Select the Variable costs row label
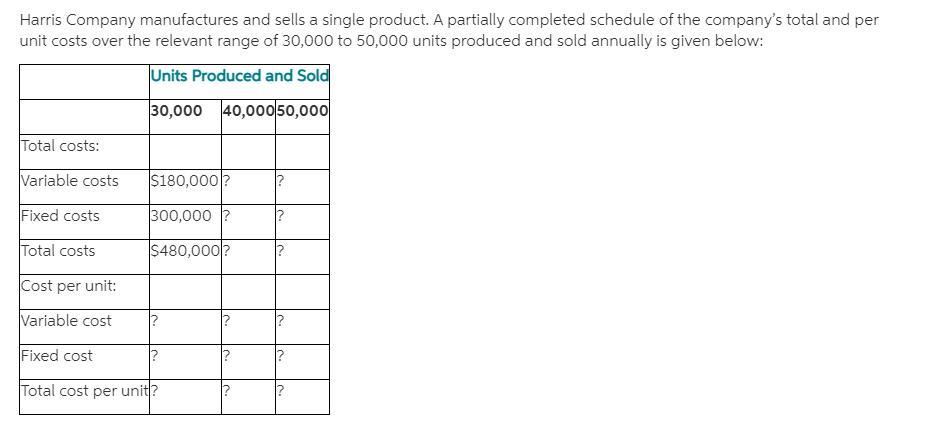Viewport: 926px width, 421px height. tap(70, 181)
